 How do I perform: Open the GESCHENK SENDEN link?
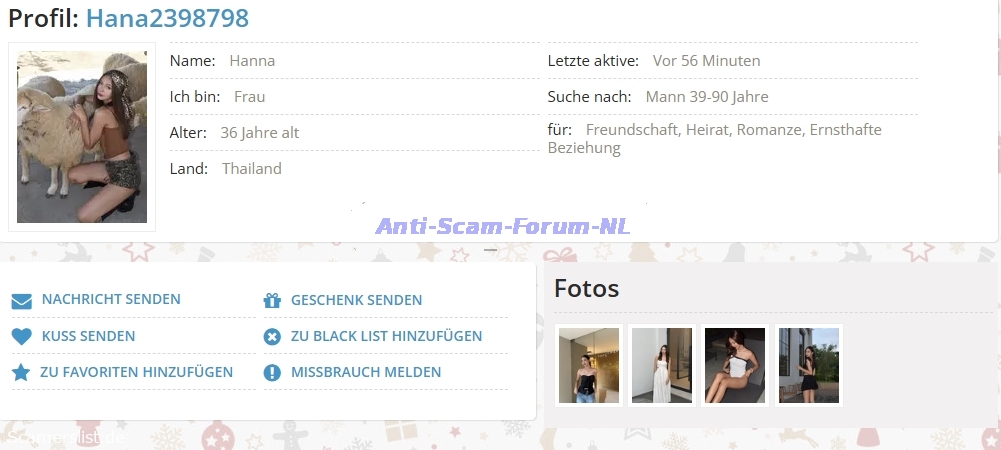tap(356, 300)
